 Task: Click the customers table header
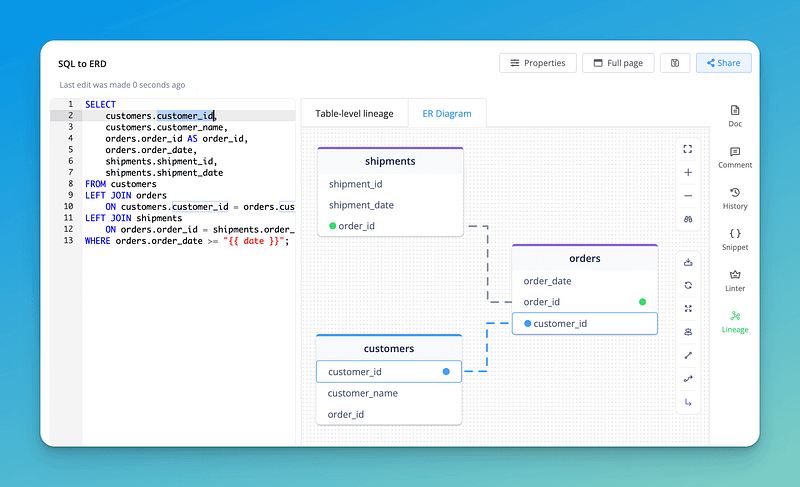click(389, 348)
